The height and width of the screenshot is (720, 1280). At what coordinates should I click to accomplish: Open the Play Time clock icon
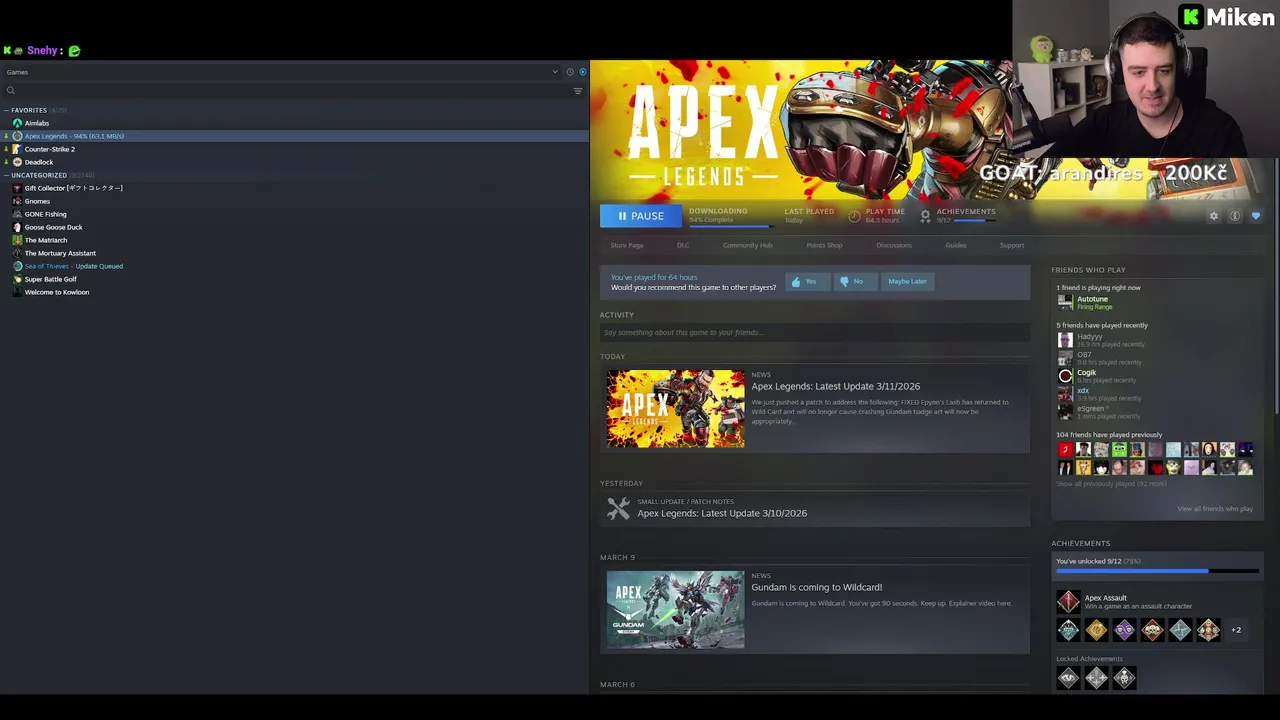click(854, 216)
